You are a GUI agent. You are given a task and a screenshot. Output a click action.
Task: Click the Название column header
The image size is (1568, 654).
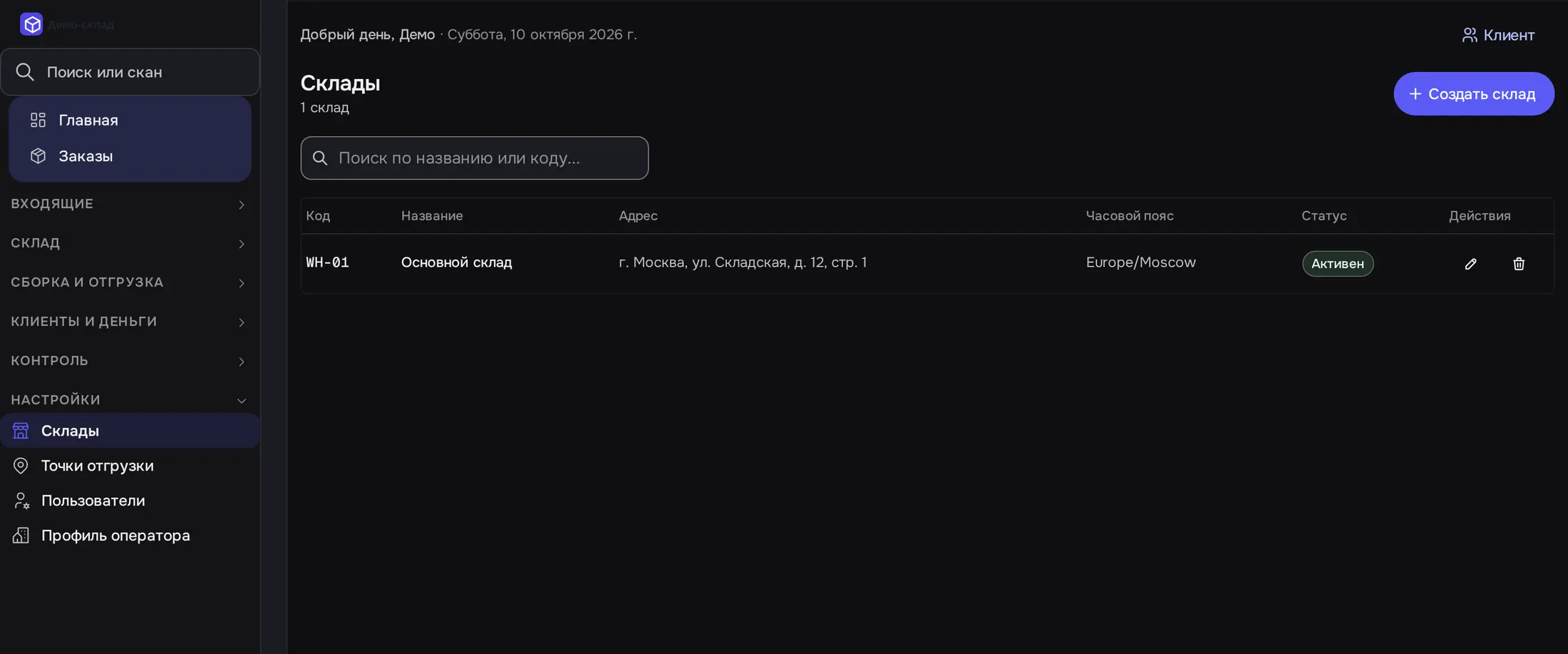point(432,216)
